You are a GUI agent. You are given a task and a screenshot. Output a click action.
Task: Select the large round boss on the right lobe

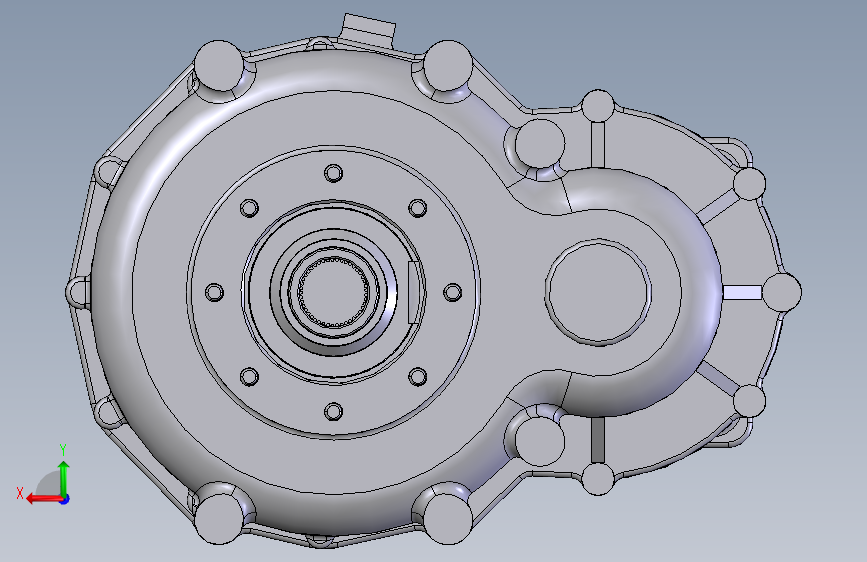coord(599,292)
